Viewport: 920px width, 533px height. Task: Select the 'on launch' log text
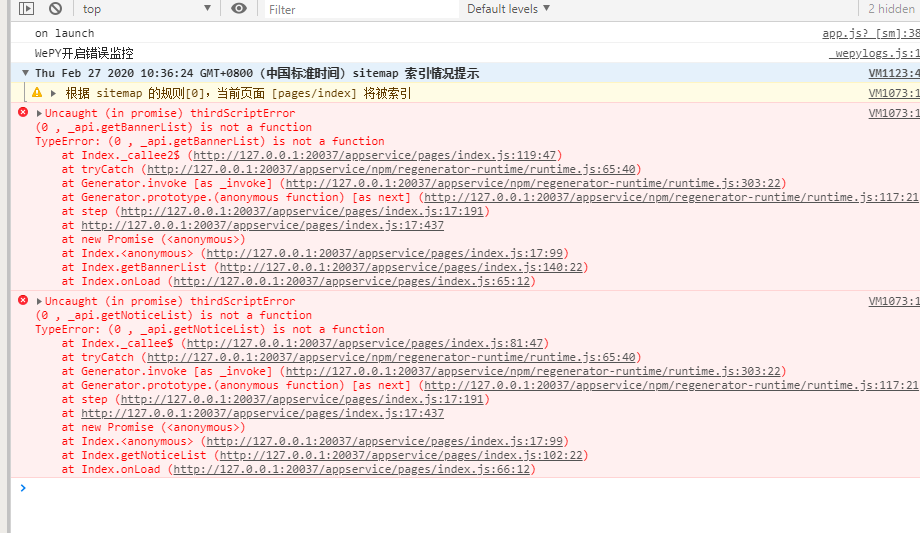pos(65,33)
